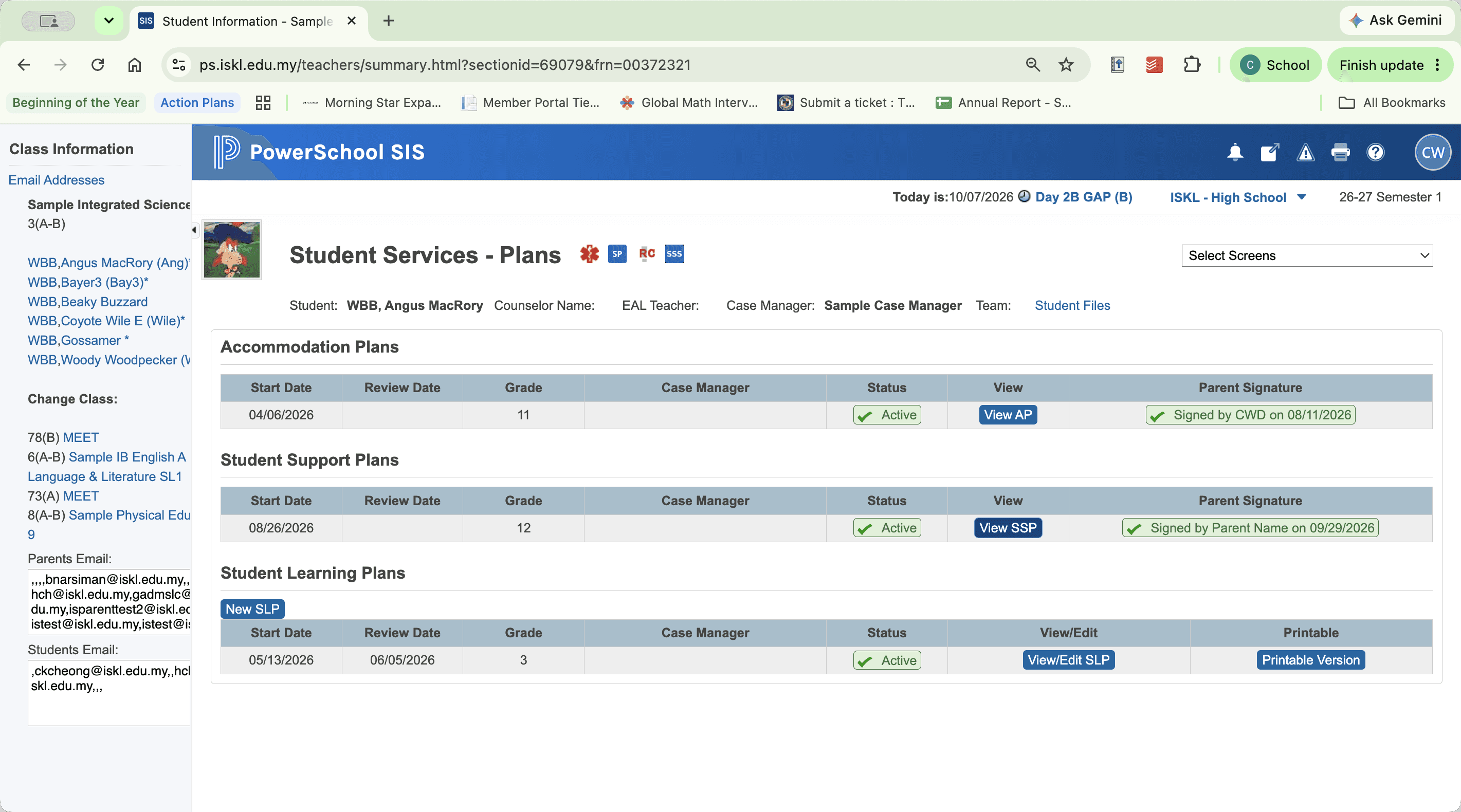The image size is (1461, 812).
Task: Open the Action Plans bookmark
Action: [197, 103]
